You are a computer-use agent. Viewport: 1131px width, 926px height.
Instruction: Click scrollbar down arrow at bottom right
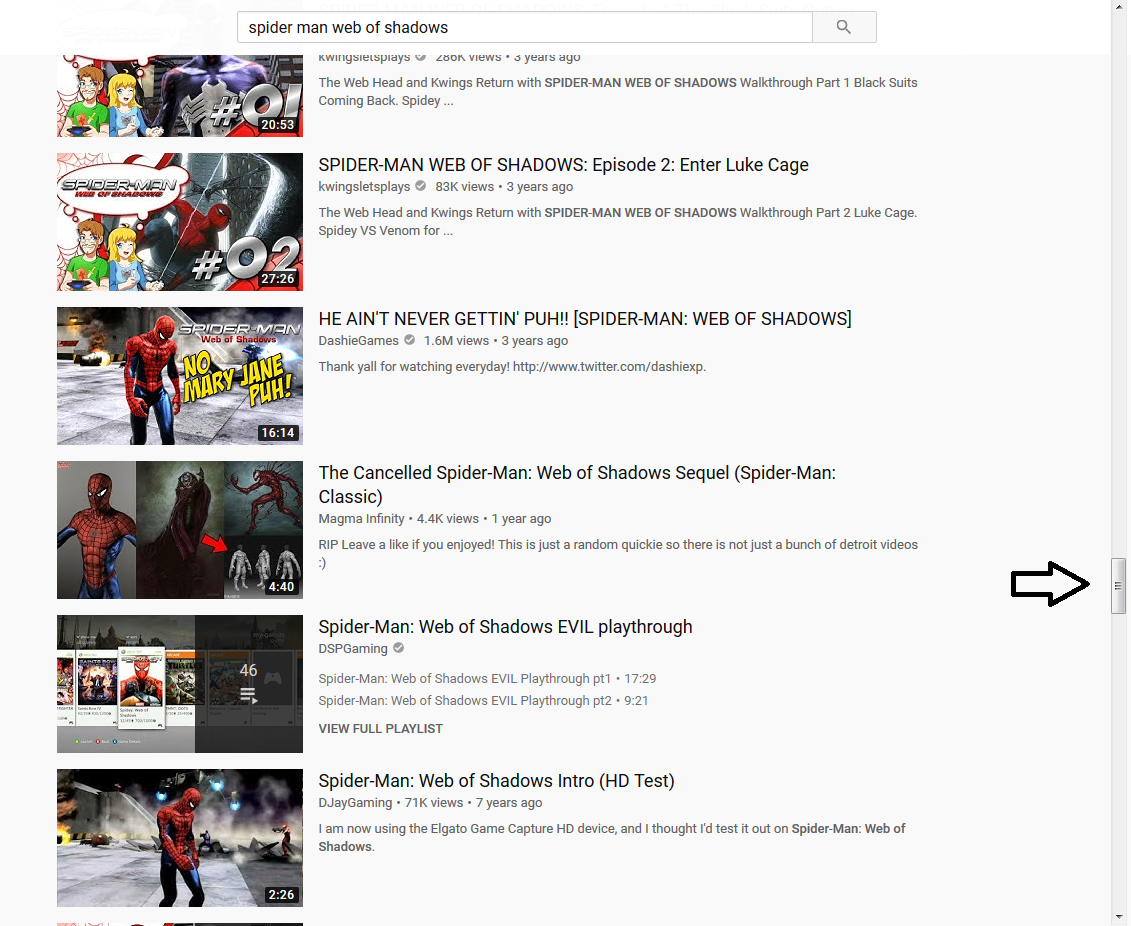tap(1119, 918)
